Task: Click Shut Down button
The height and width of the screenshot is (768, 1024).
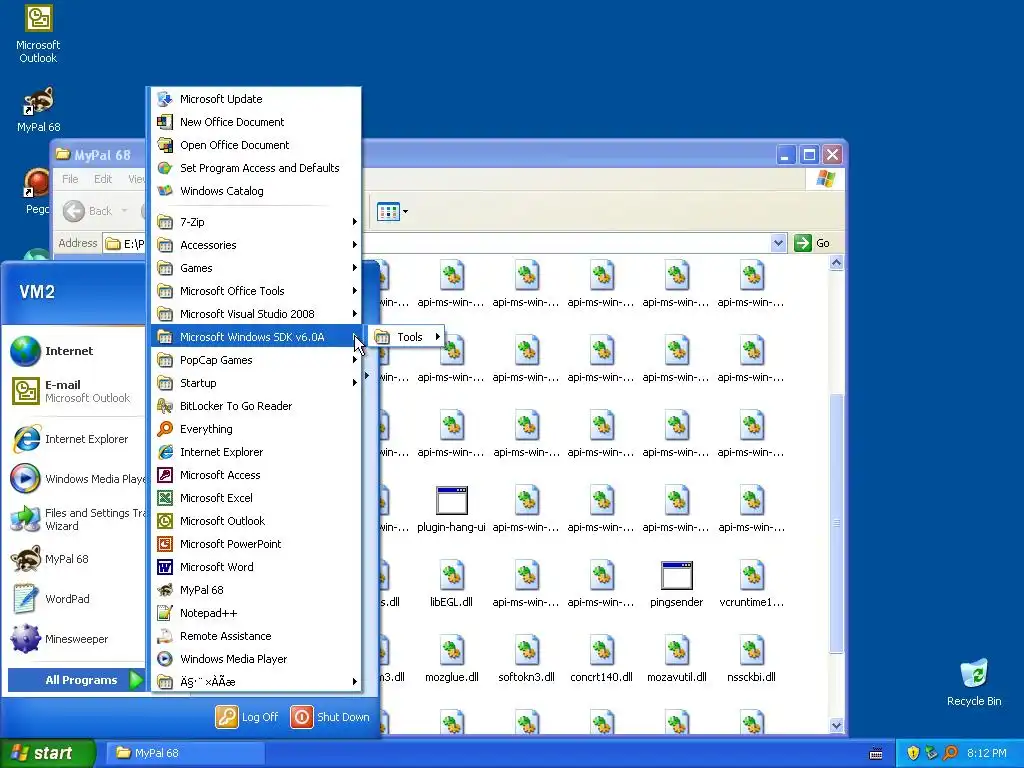Action: [x=330, y=717]
